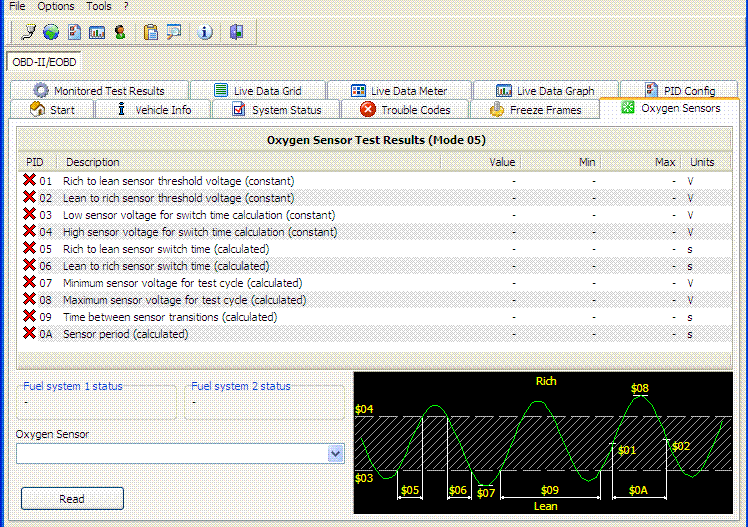748x527 pixels.
Task: Select row 'Lean to rich sensor switch time (calculated)'
Action: pyautogui.click(x=375, y=266)
